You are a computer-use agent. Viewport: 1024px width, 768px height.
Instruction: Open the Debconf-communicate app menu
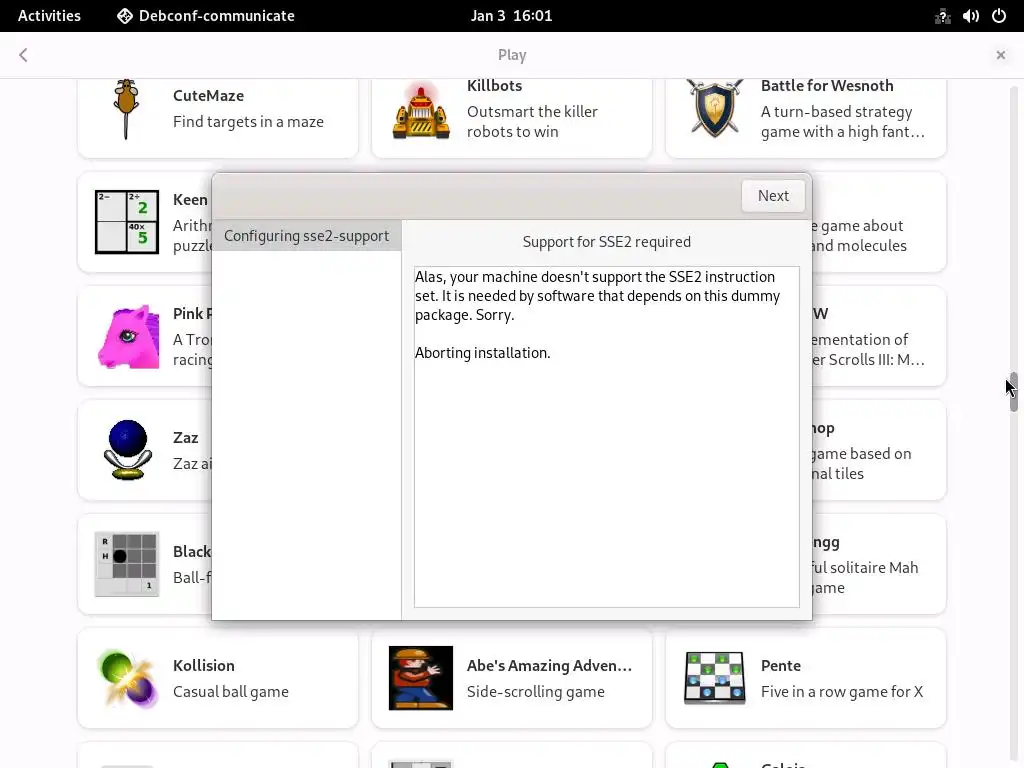[206, 16]
